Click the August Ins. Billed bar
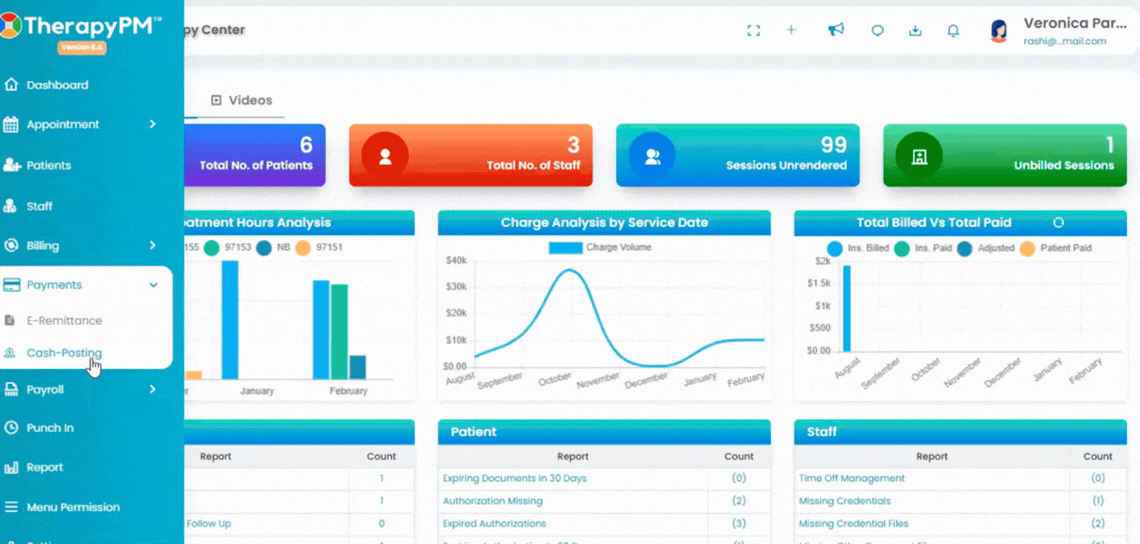The image size is (1140, 544). [x=846, y=308]
